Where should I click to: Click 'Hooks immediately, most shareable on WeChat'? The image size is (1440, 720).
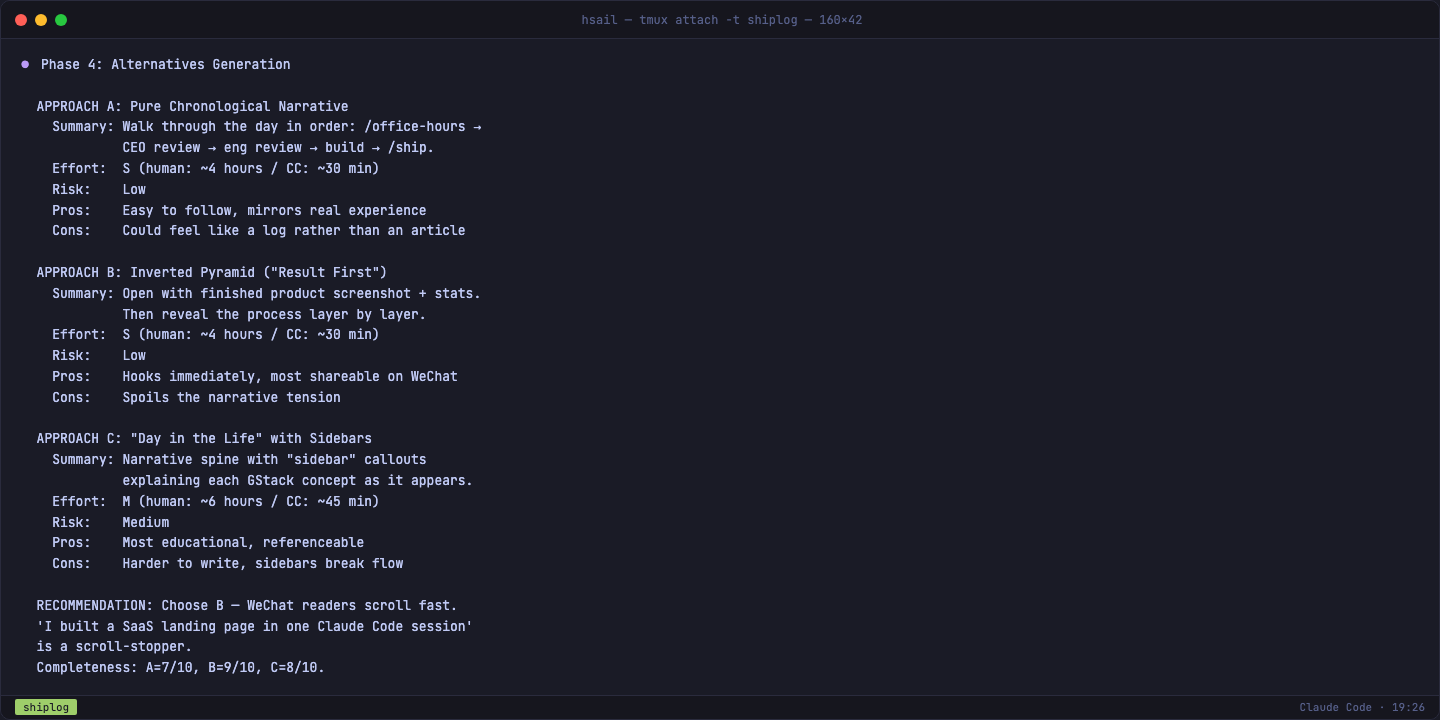(x=290, y=376)
